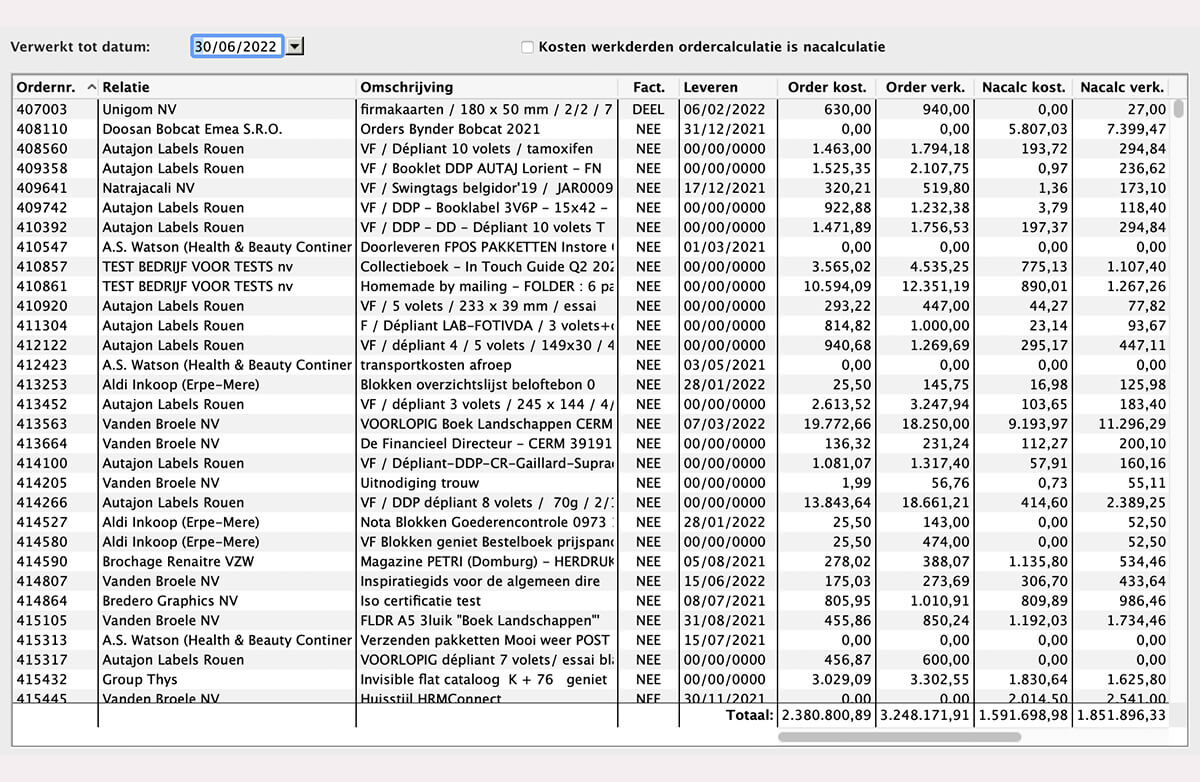The image size is (1200, 782).
Task: Click total nacalc sales 1.851.896,33
Action: tap(1121, 716)
